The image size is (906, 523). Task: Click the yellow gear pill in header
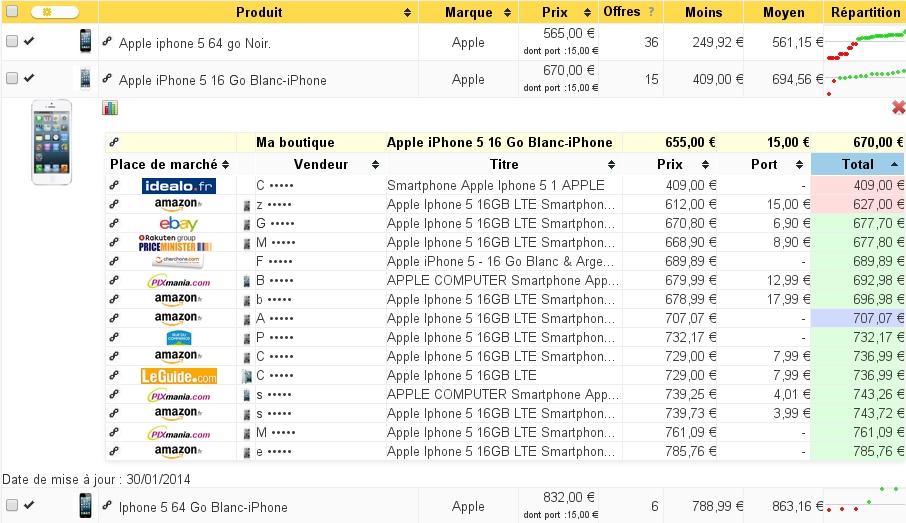point(54,12)
